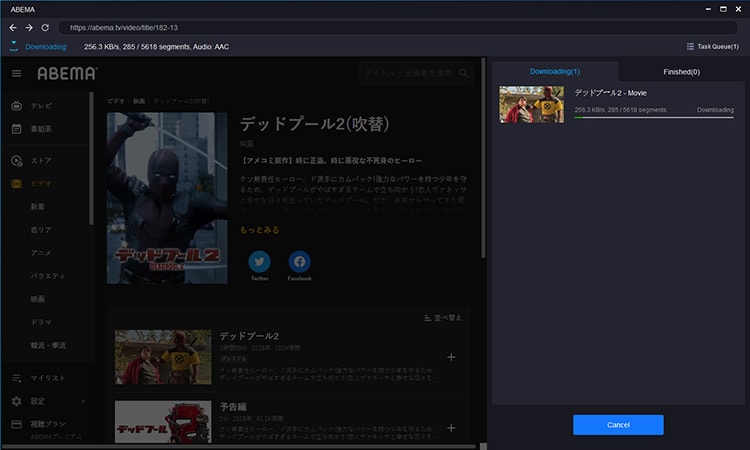
Task: Cancel the download
Action: [x=618, y=425]
